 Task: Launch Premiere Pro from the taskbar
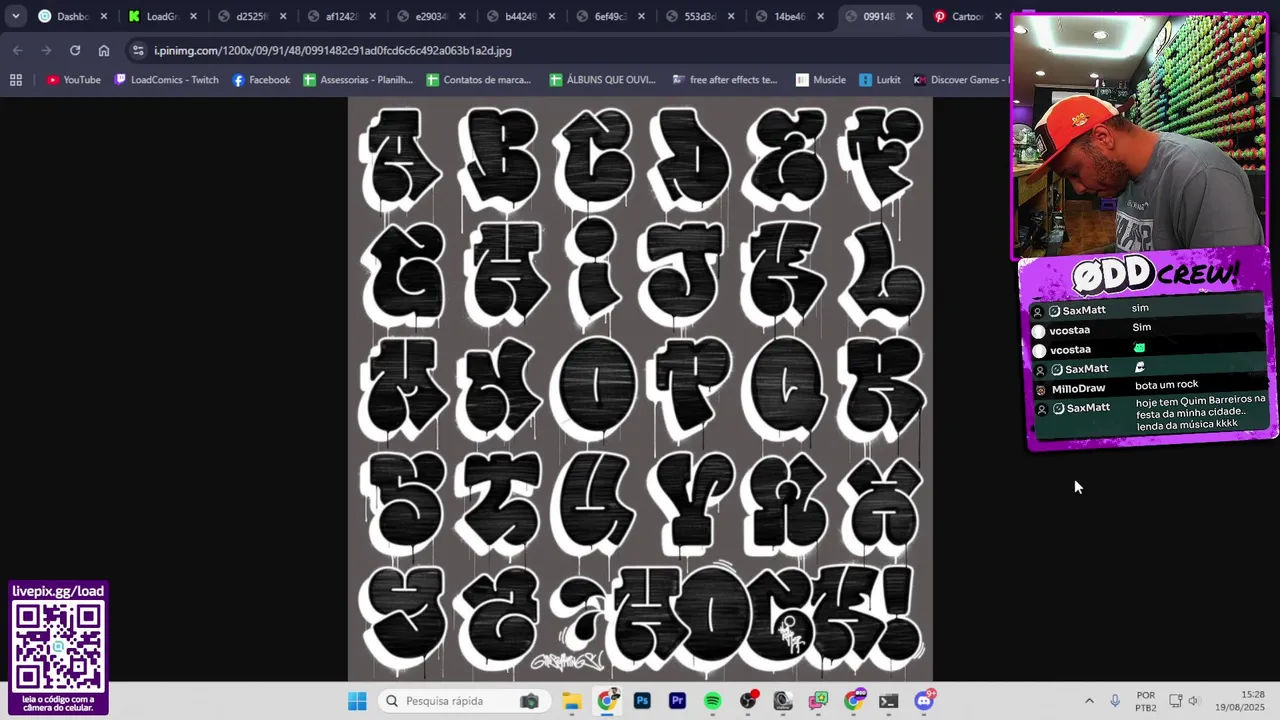677,701
